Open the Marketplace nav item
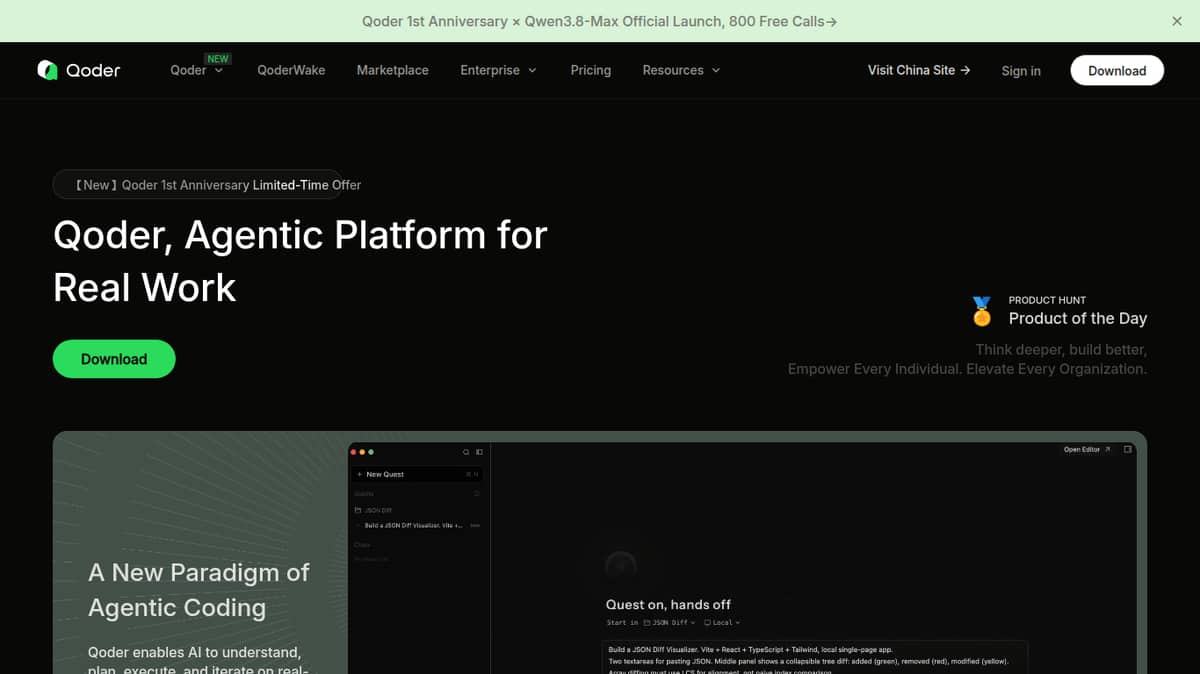Viewport: 1200px width, 674px height. pyautogui.click(x=392, y=70)
